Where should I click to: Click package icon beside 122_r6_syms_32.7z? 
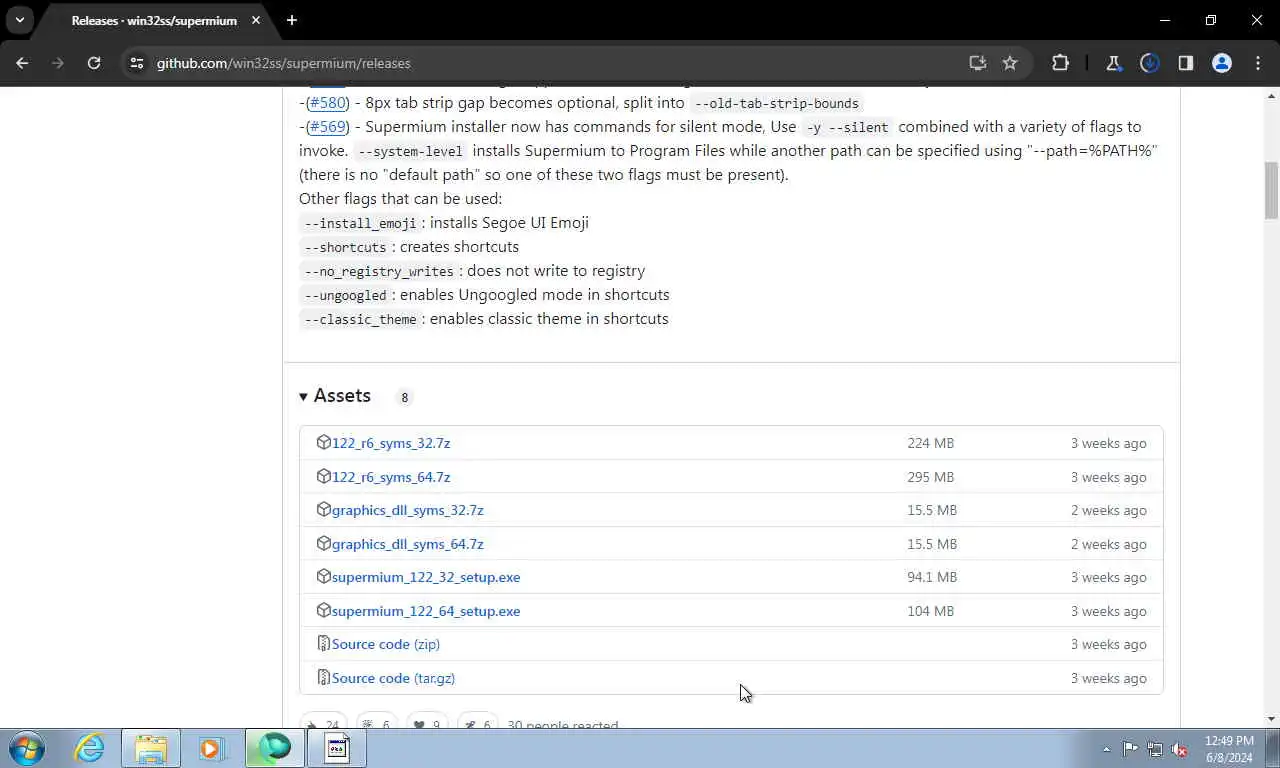pos(323,442)
